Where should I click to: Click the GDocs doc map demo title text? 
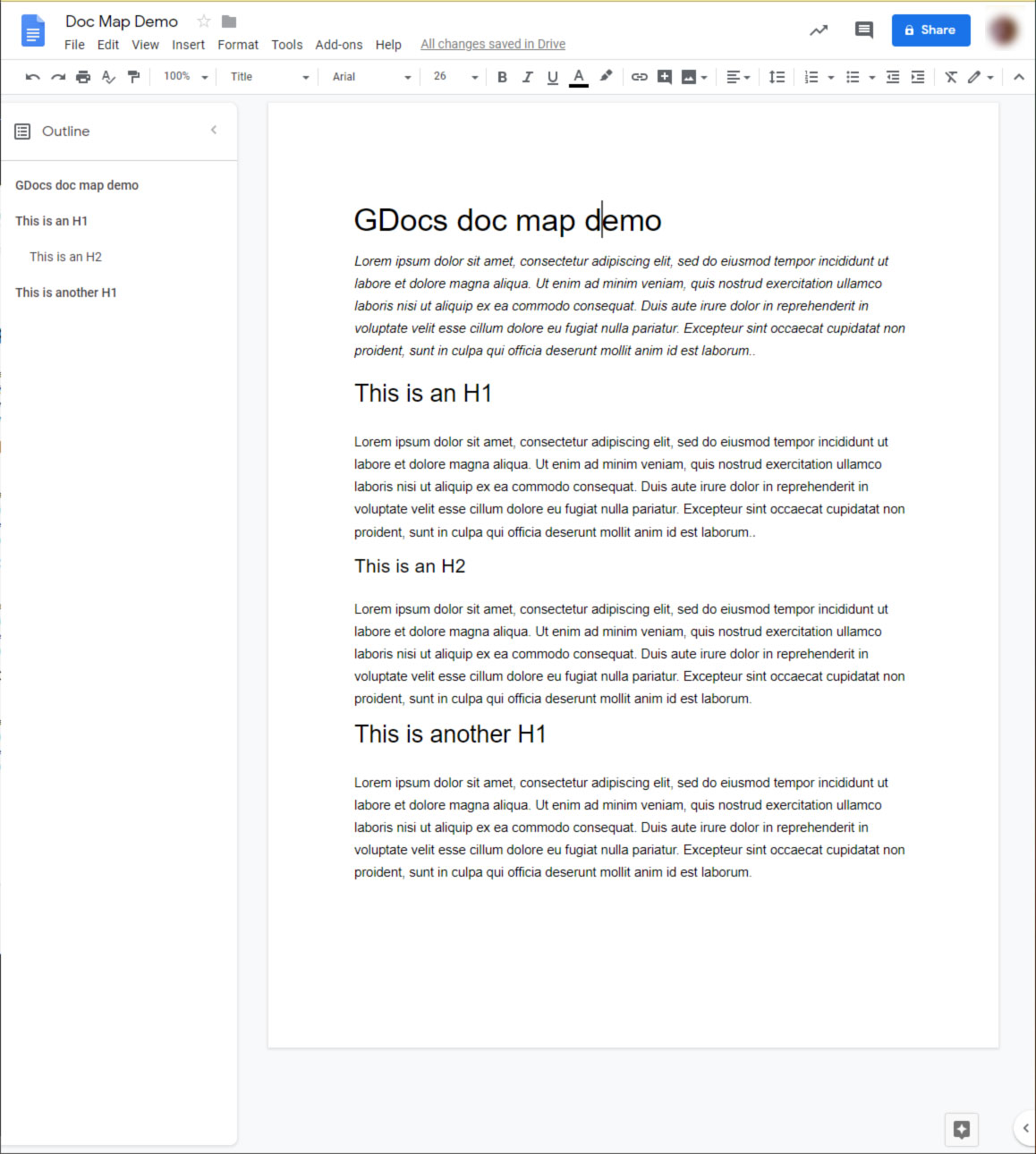point(508,220)
